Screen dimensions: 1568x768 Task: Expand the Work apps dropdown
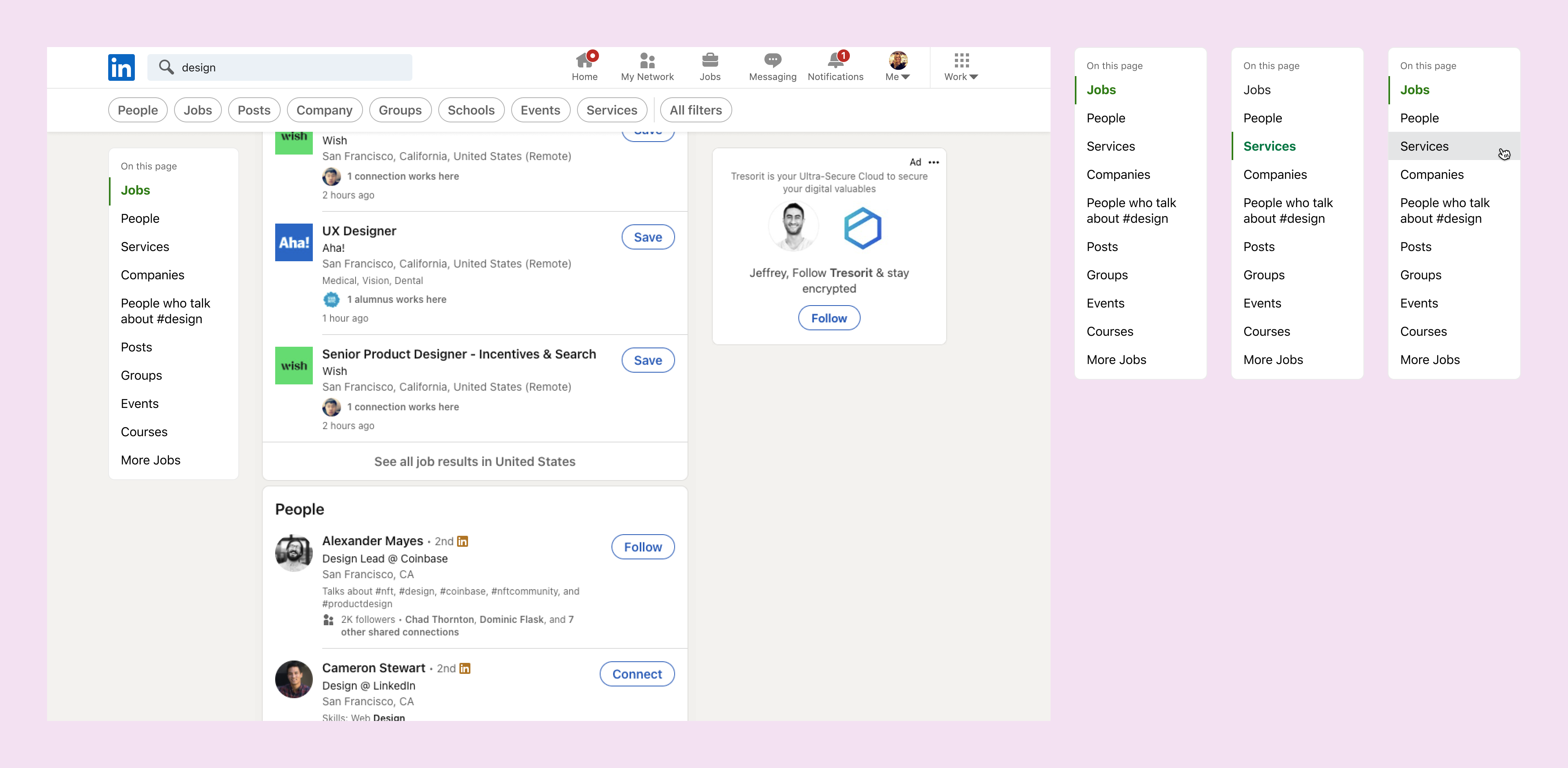click(x=961, y=67)
